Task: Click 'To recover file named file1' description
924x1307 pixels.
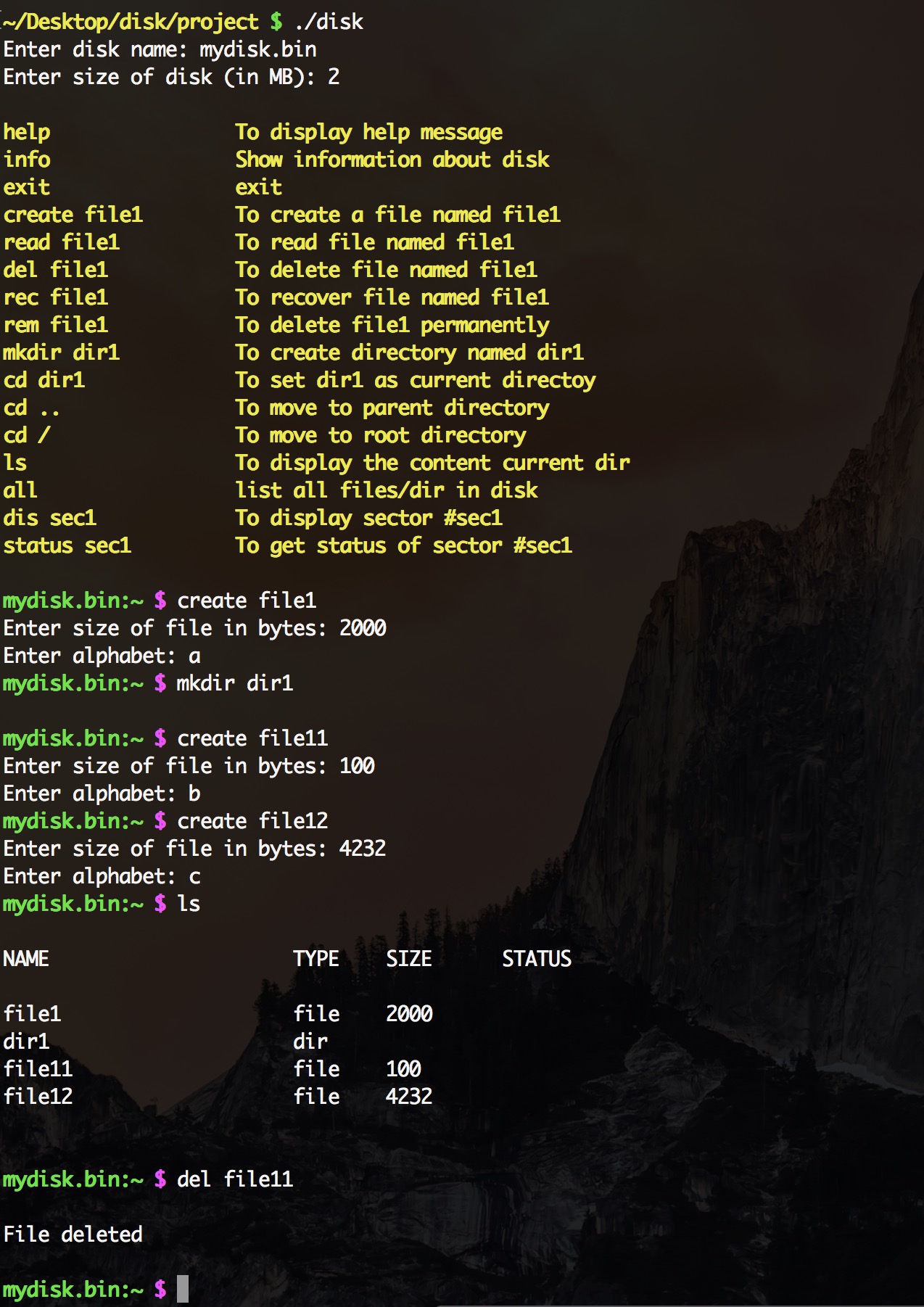Action: tap(392, 297)
